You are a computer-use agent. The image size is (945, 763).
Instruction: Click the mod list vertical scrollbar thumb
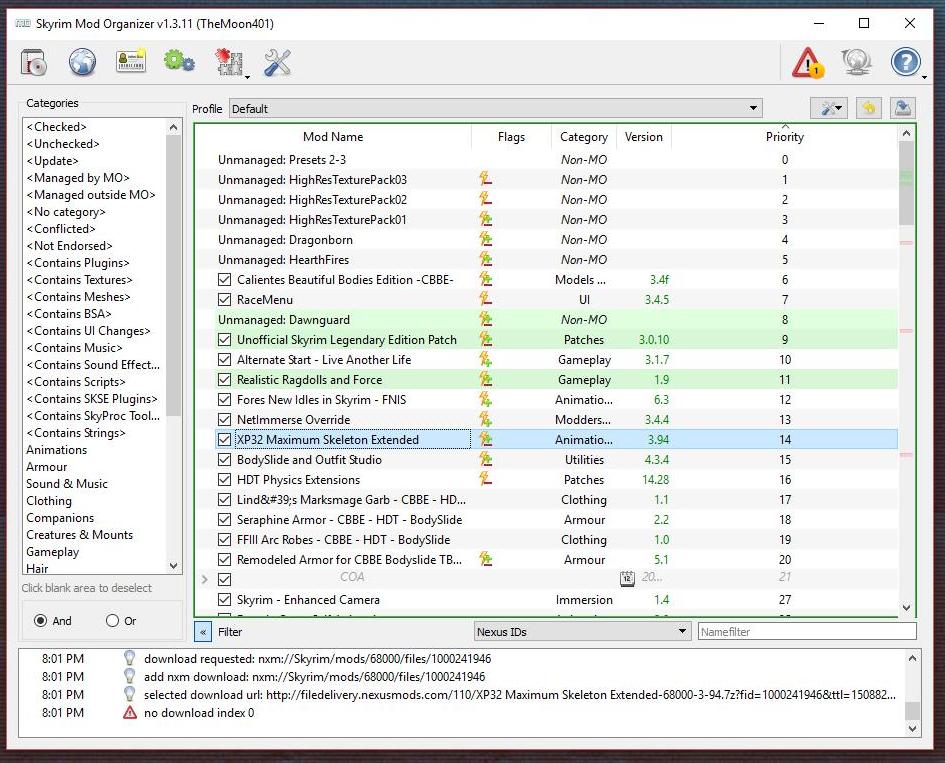point(906,184)
